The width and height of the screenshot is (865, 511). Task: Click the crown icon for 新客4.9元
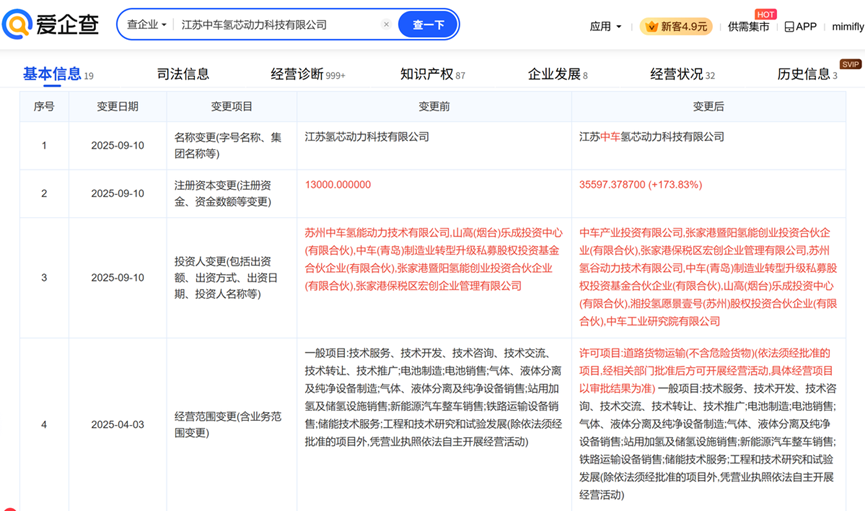pos(650,26)
